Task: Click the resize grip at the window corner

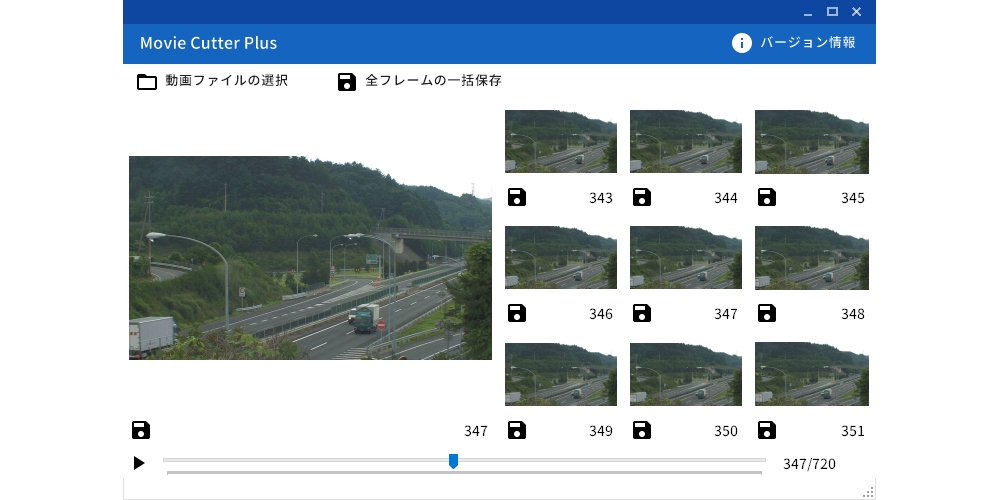Action: pyautogui.click(x=869, y=492)
